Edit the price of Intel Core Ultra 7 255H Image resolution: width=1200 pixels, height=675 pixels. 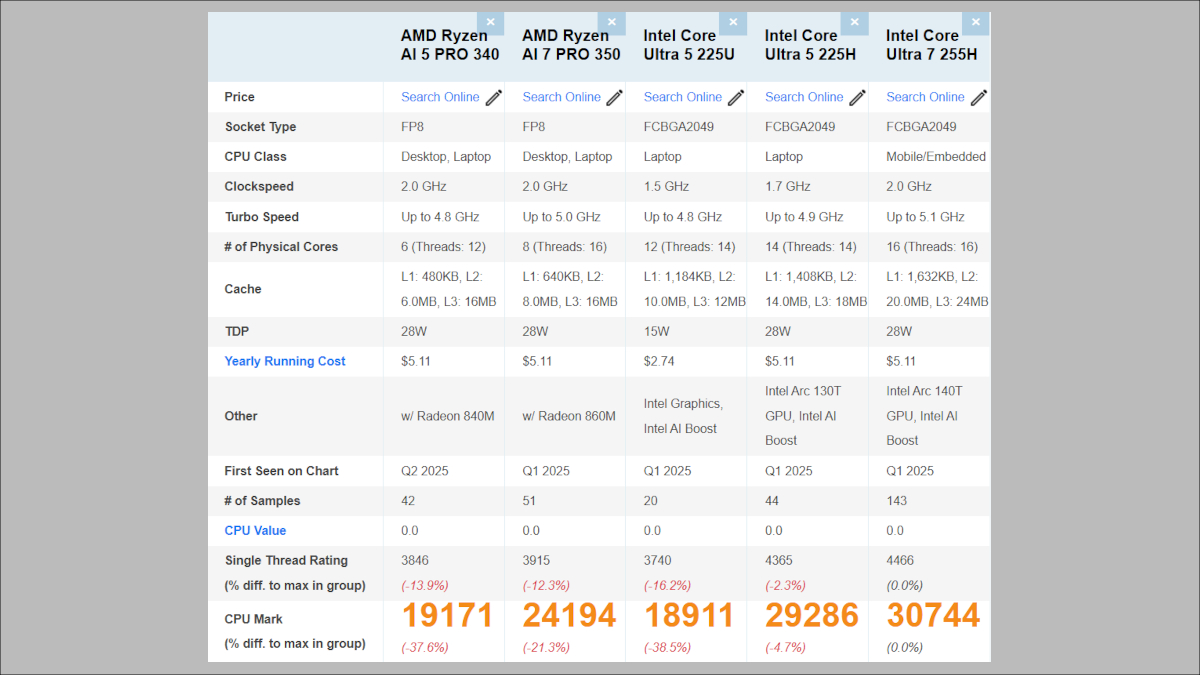[976, 97]
